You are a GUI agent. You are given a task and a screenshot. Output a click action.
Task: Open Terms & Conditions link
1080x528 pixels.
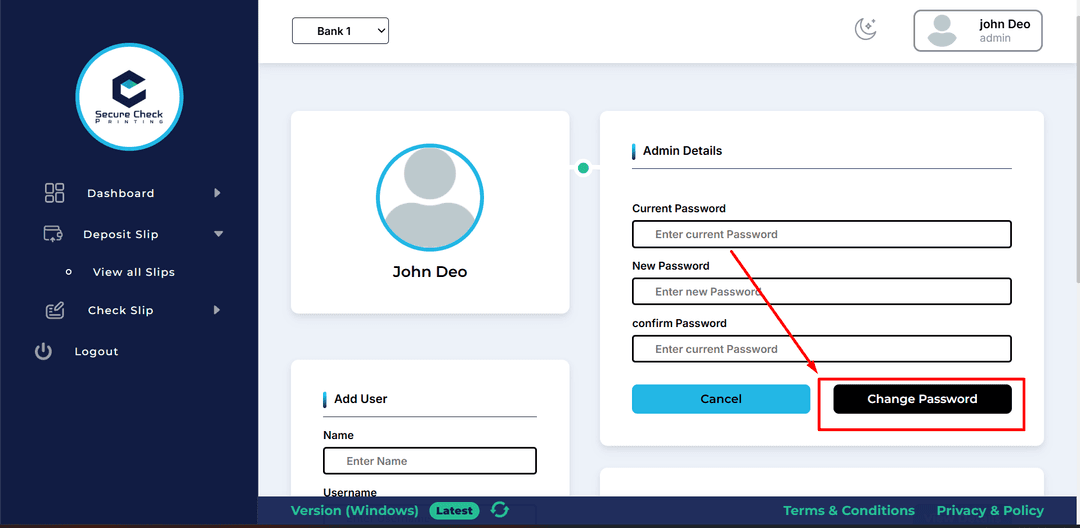click(x=849, y=511)
